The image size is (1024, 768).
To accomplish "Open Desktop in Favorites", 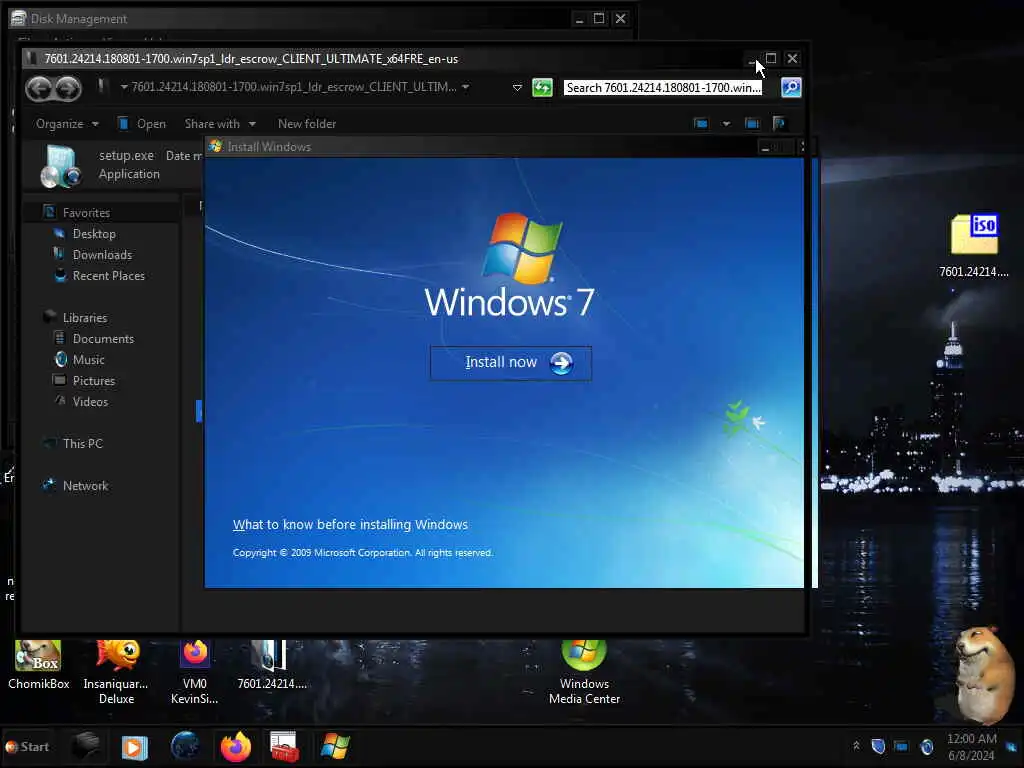I will (x=86, y=234).
